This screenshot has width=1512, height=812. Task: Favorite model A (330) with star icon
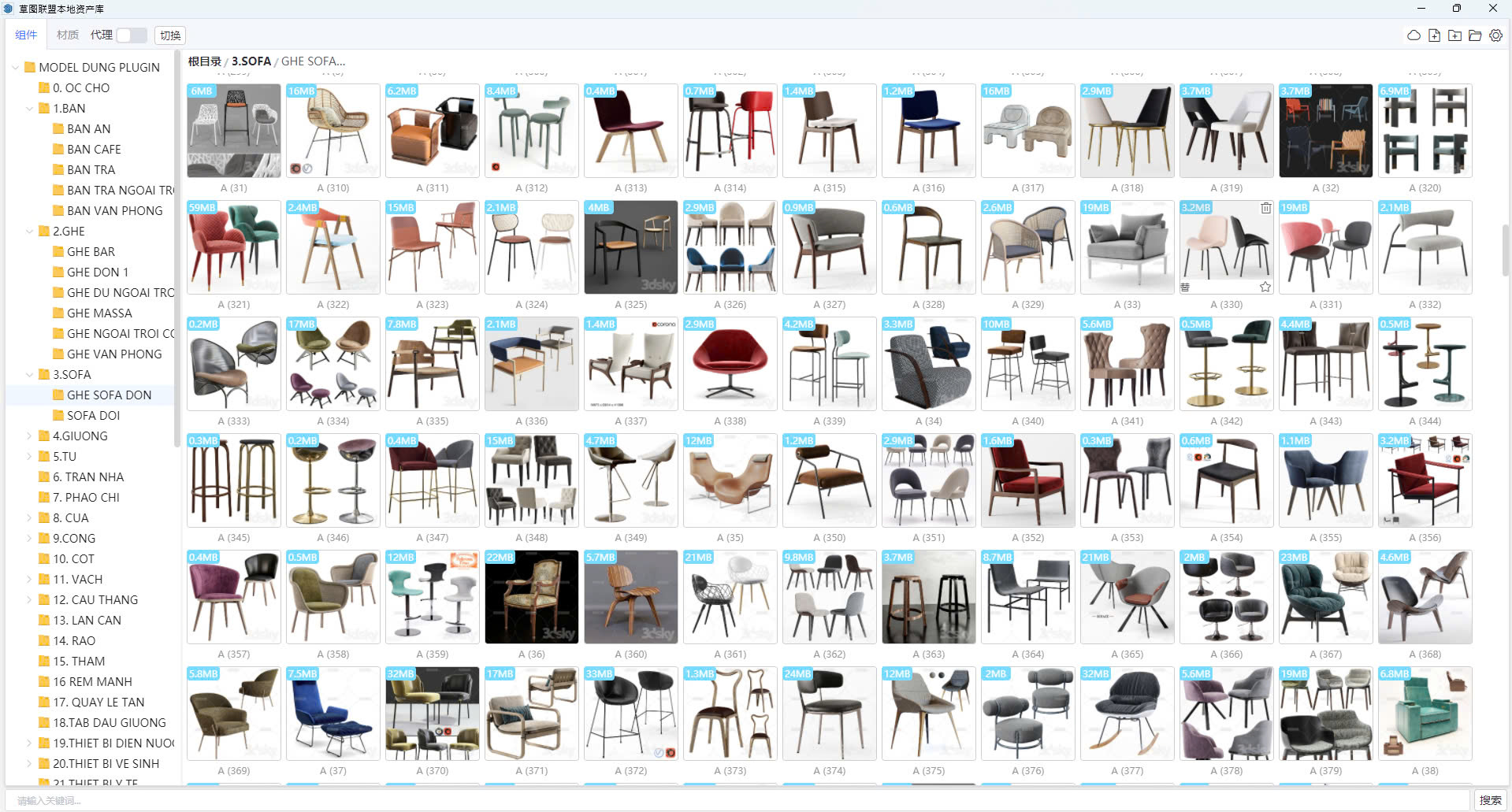tap(1265, 287)
